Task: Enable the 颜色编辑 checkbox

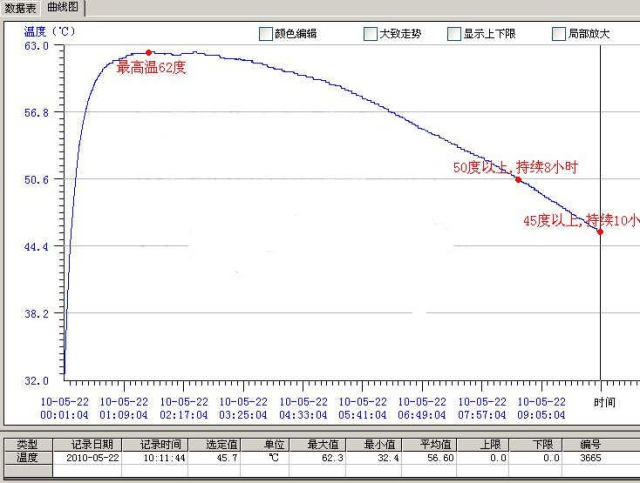Action: [x=266, y=33]
